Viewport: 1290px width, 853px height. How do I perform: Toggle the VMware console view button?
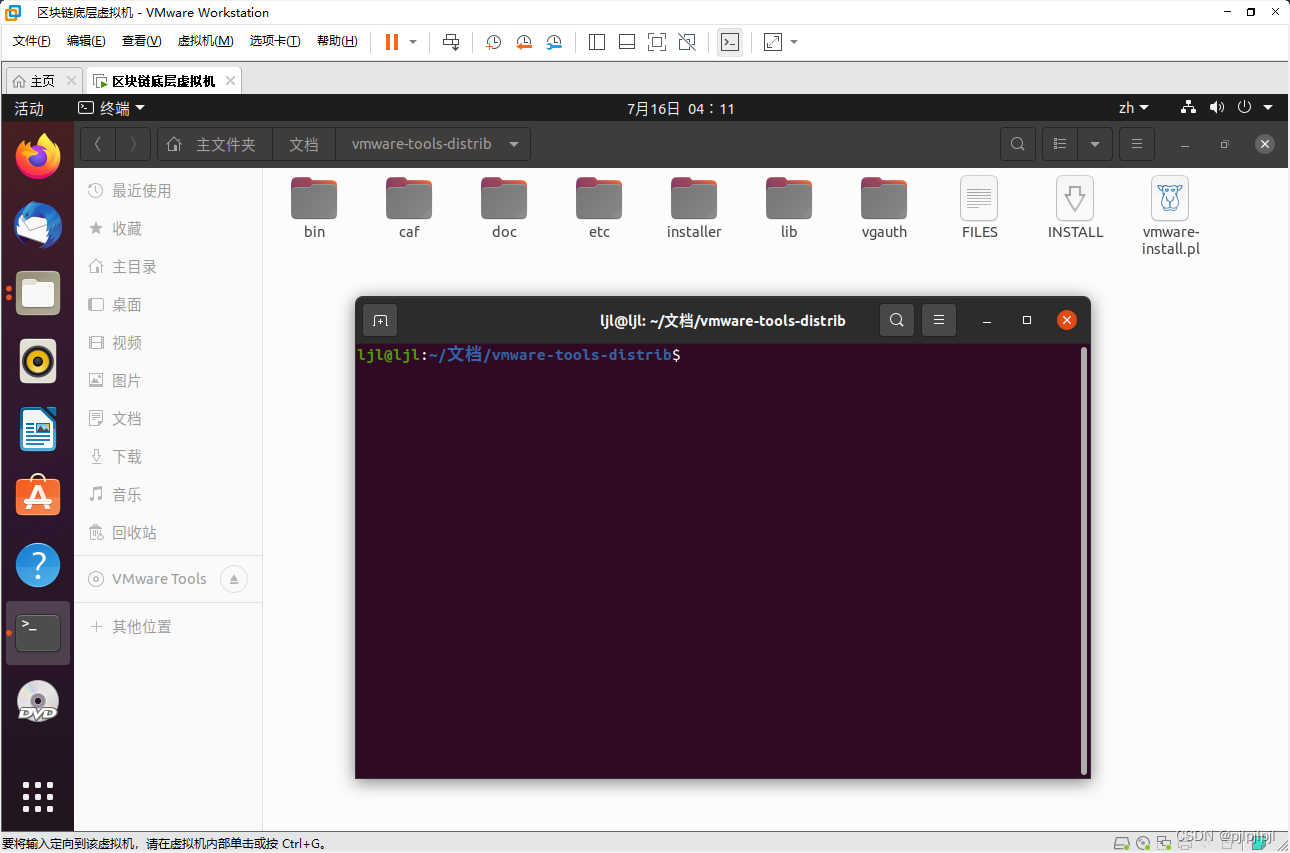coord(730,42)
